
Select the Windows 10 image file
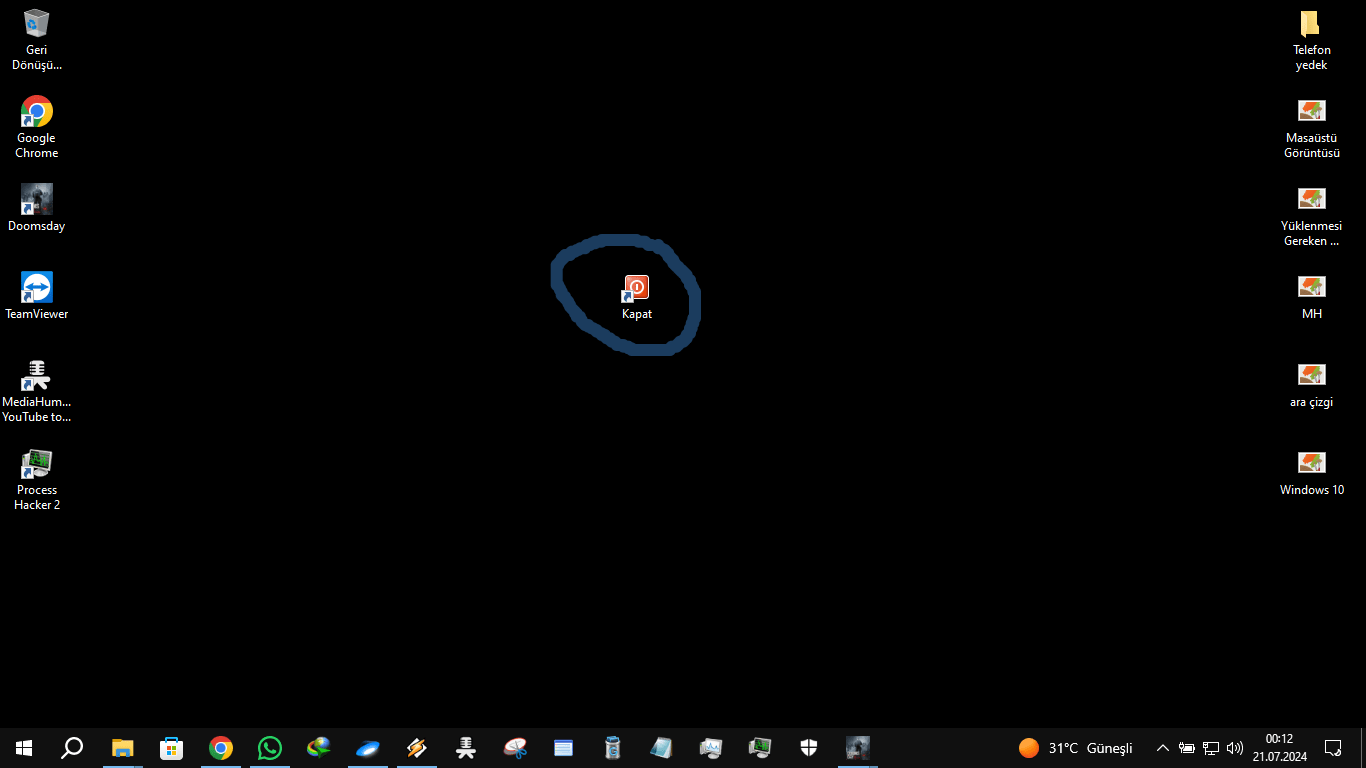point(1312,472)
